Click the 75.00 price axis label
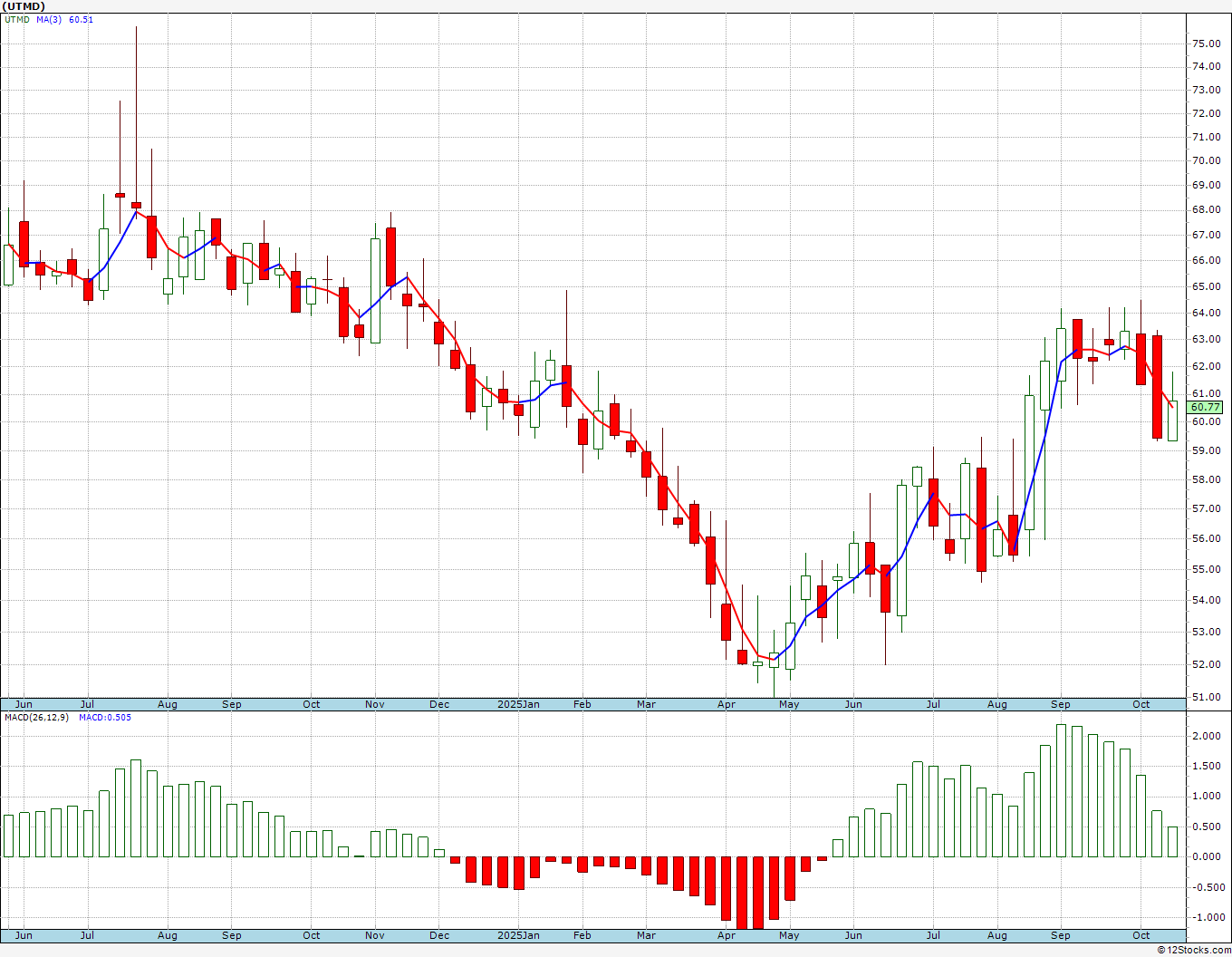The height and width of the screenshot is (957, 1232). pyautogui.click(x=1206, y=43)
